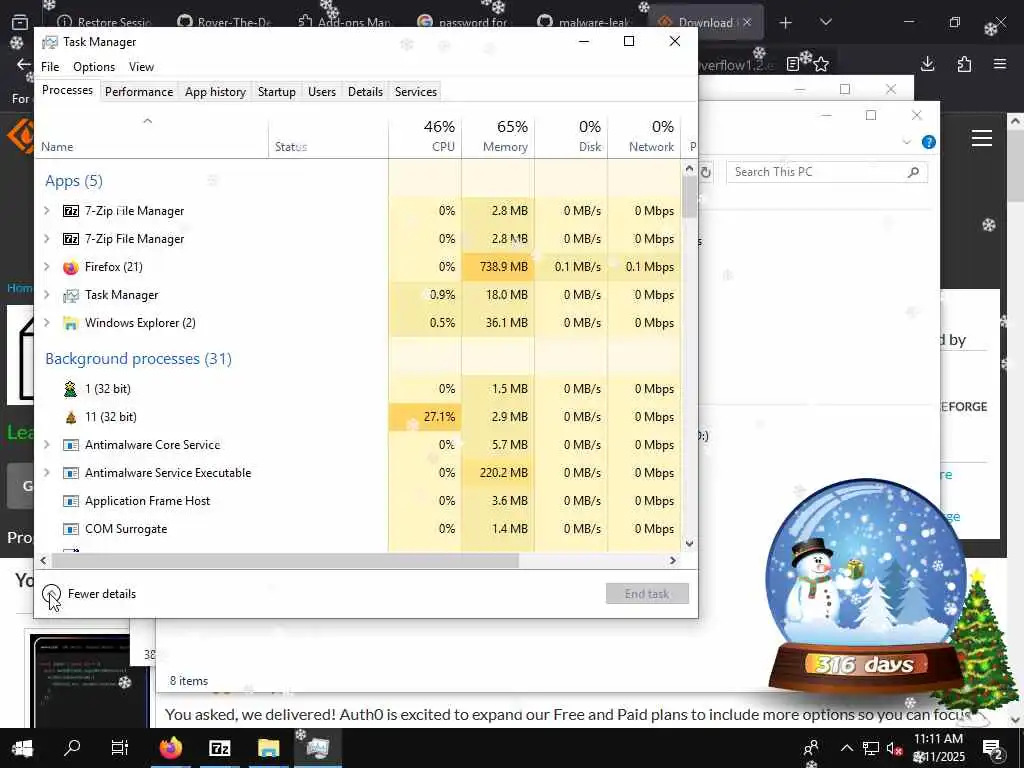Open the Options menu

pos(94,67)
